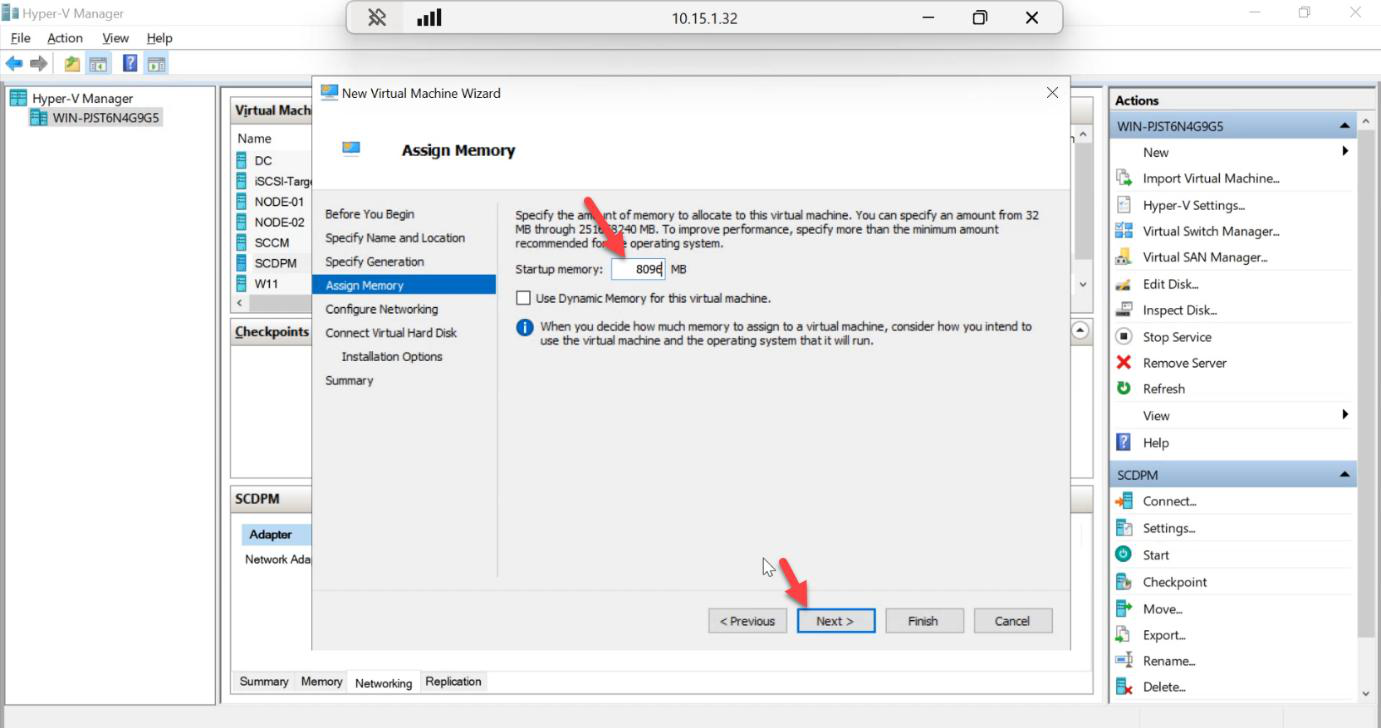
Task: Select WIN-PJST6N4G9G5 server in the tree
Action: (x=106, y=118)
